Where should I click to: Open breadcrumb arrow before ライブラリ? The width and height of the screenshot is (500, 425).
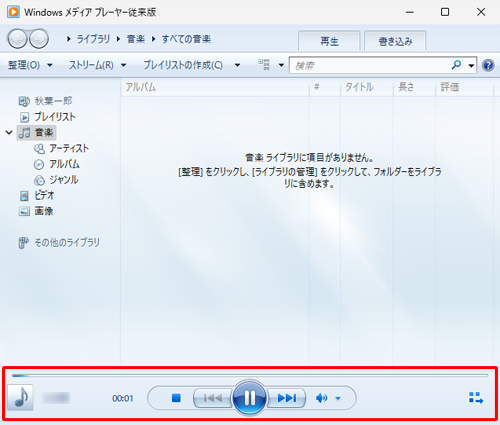69,39
